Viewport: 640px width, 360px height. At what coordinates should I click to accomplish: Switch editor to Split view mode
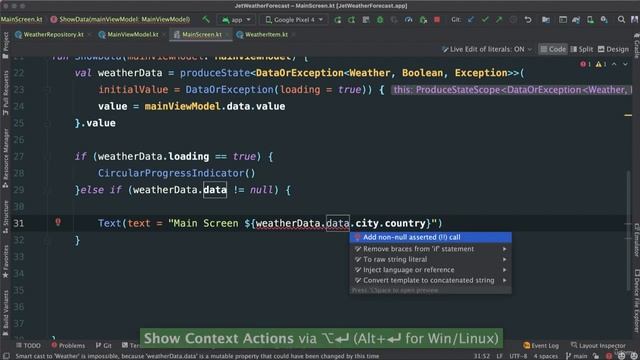(582, 49)
